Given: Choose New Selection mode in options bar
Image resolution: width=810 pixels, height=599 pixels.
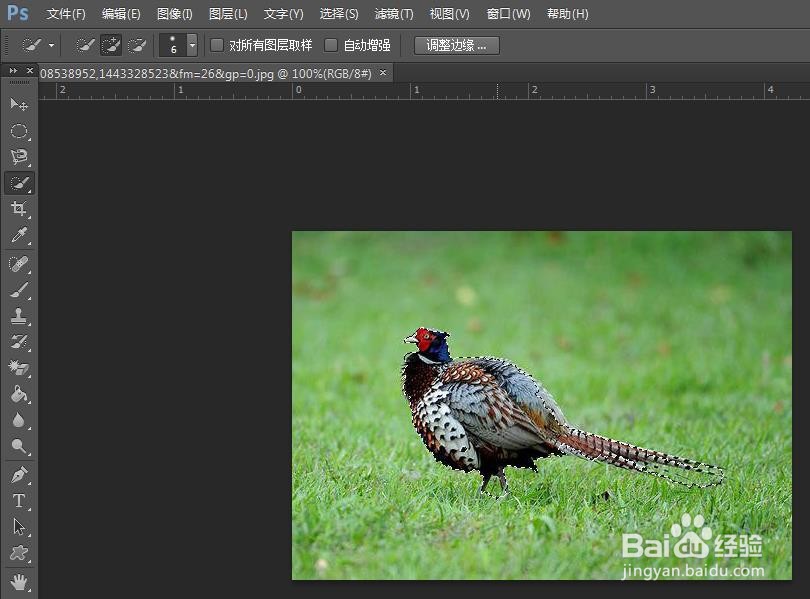Looking at the screenshot, I should coord(85,45).
